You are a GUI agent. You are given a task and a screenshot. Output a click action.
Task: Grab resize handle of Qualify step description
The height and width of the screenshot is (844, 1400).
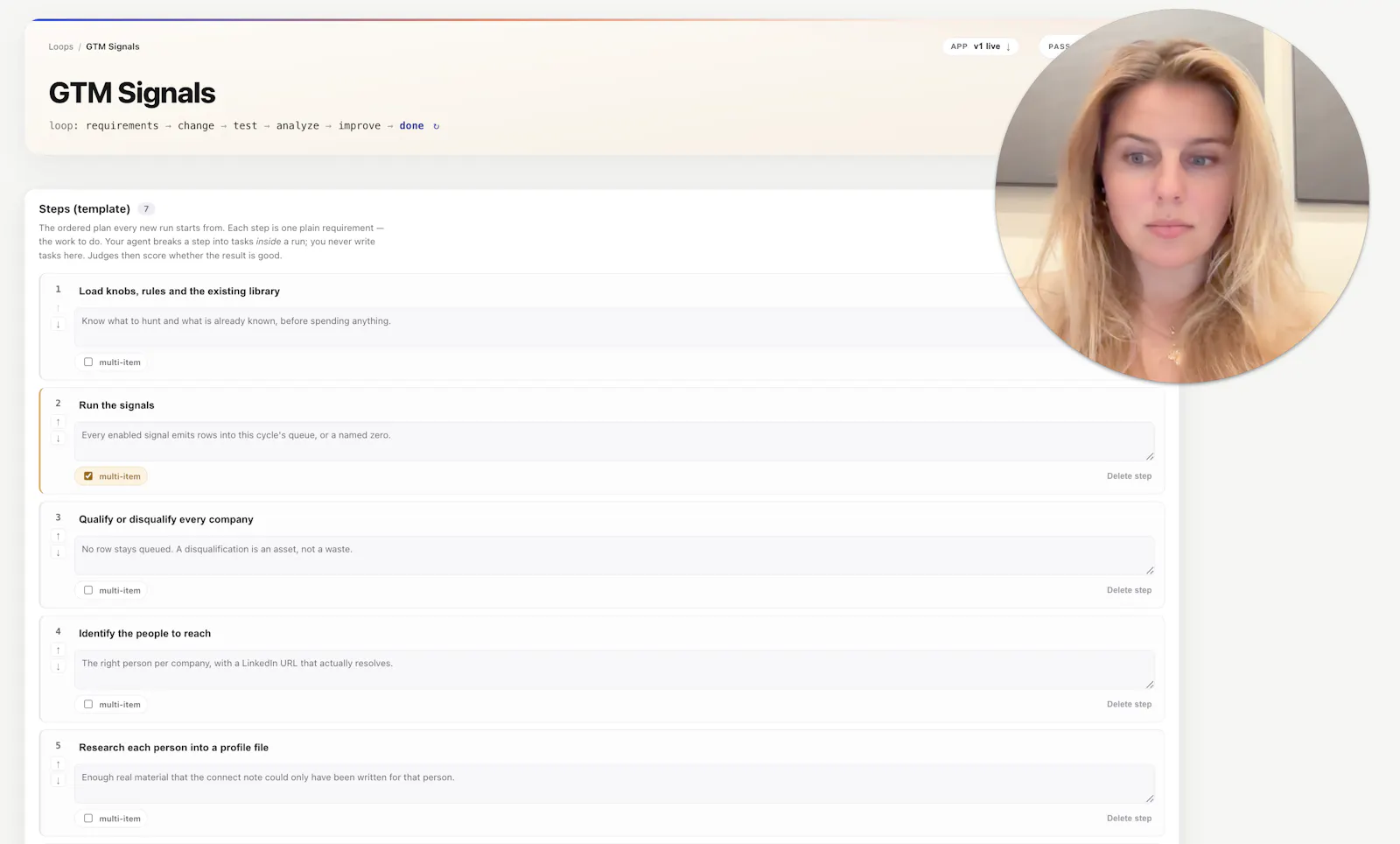[1150, 570]
